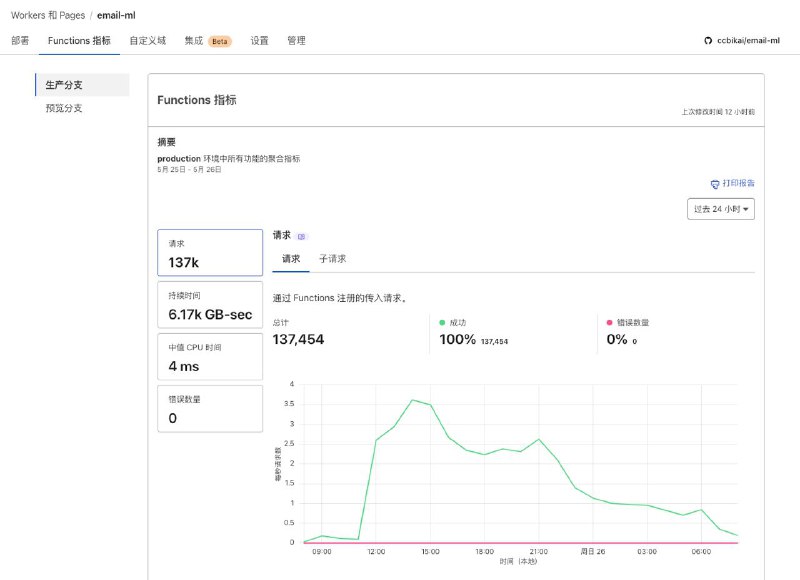800x580 pixels.
Task: Open the 管理 tab
Action: [x=296, y=41]
